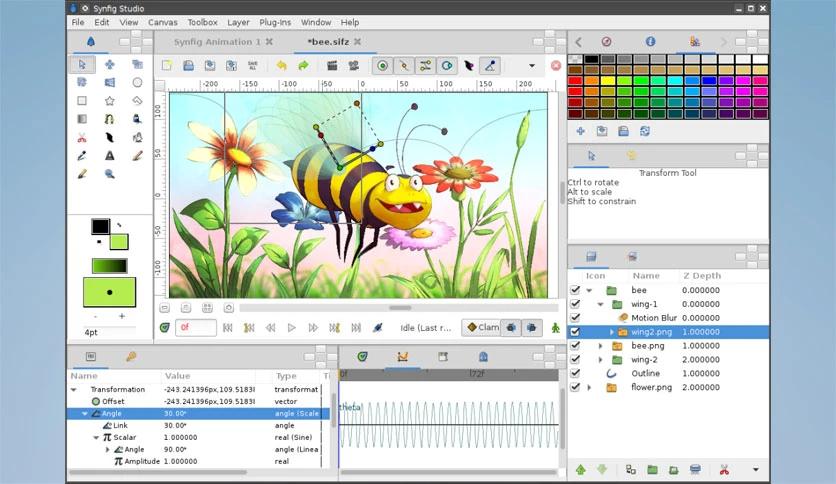The width and height of the screenshot is (836, 484).
Task: Pick the pure red palette swatch
Action: (x=575, y=80)
